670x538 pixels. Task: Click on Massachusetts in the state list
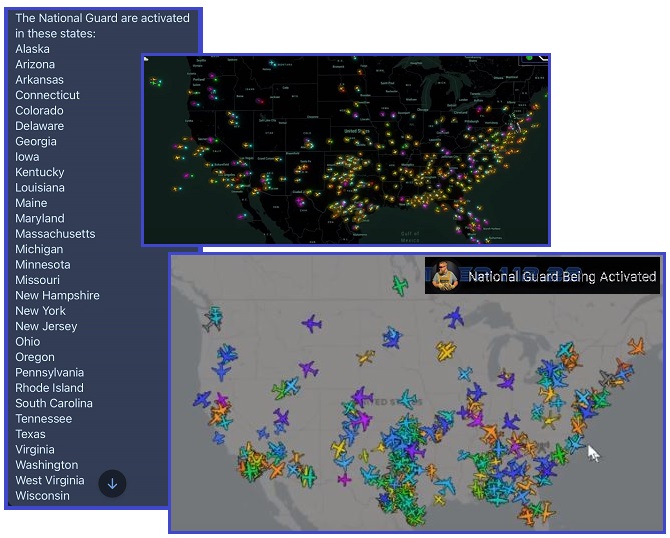(x=55, y=234)
